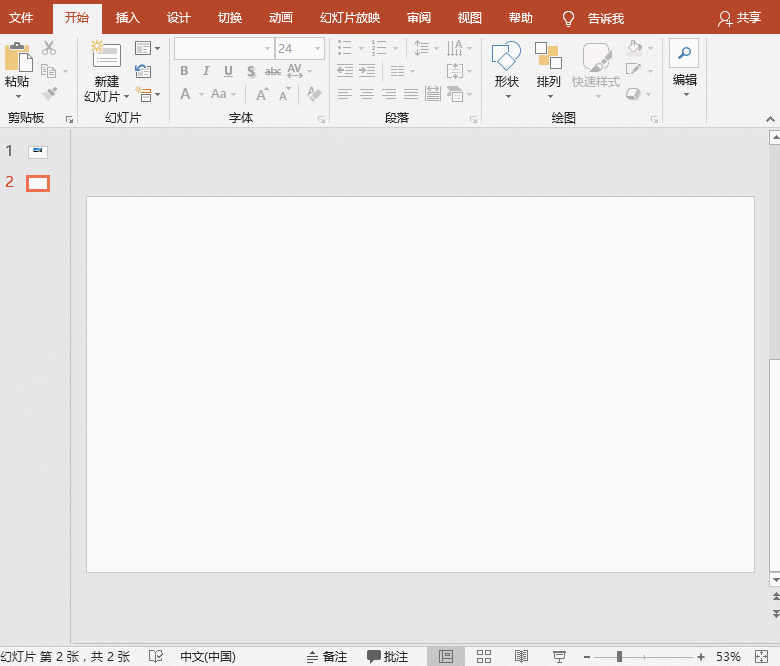Screen dimensions: 780x666
Task: Click the Chinese (China) language indicator
Action: tap(208, 657)
